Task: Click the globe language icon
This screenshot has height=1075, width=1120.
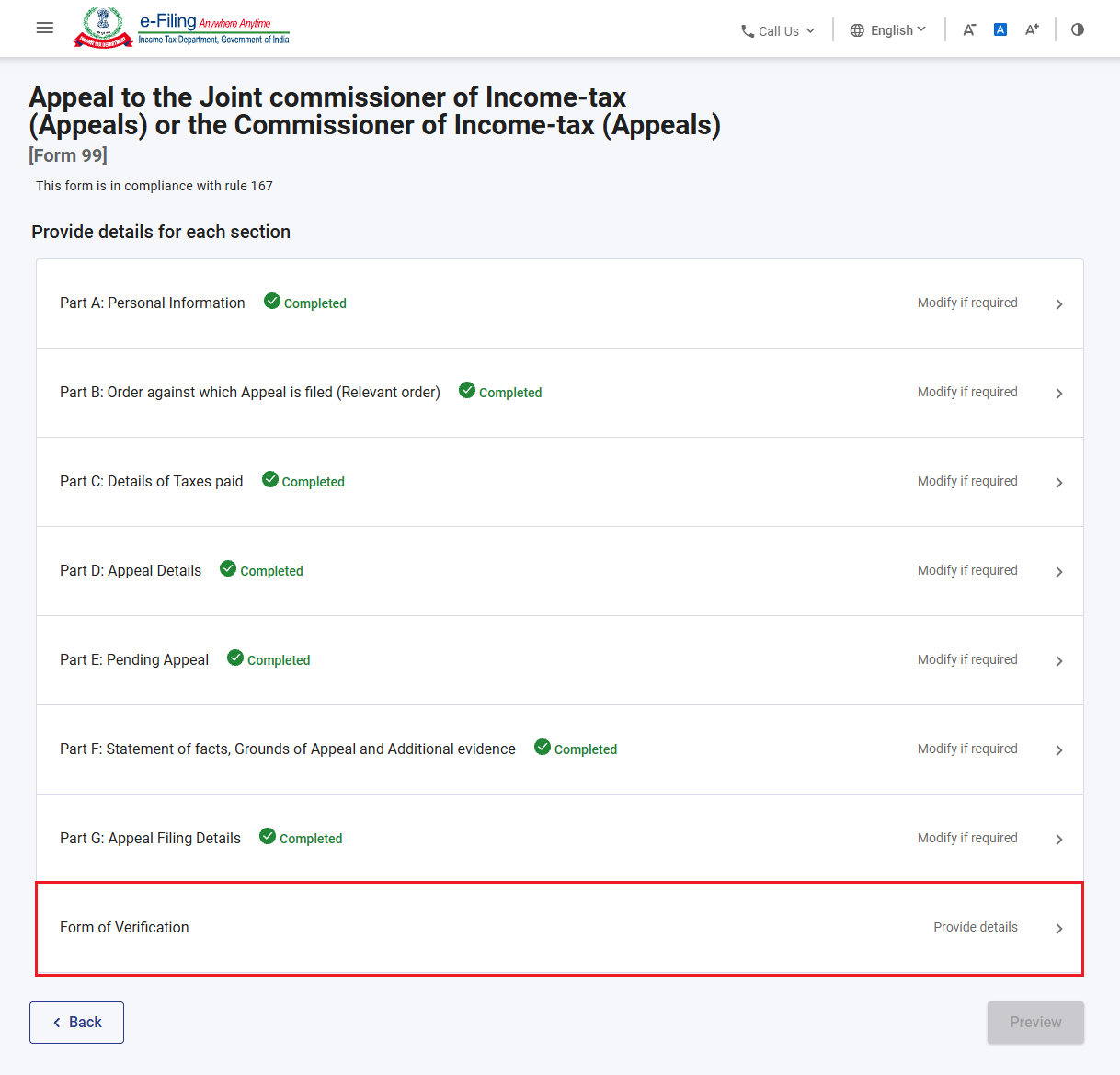Action: 857,30
